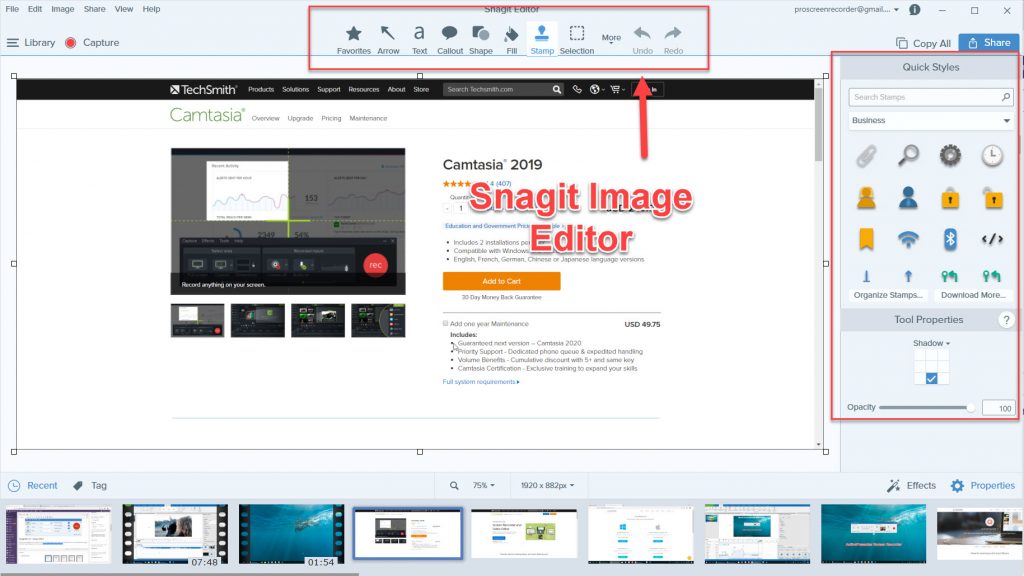
Task: Open the video thumbnail labeled 07:48
Action: pos(175,534)
